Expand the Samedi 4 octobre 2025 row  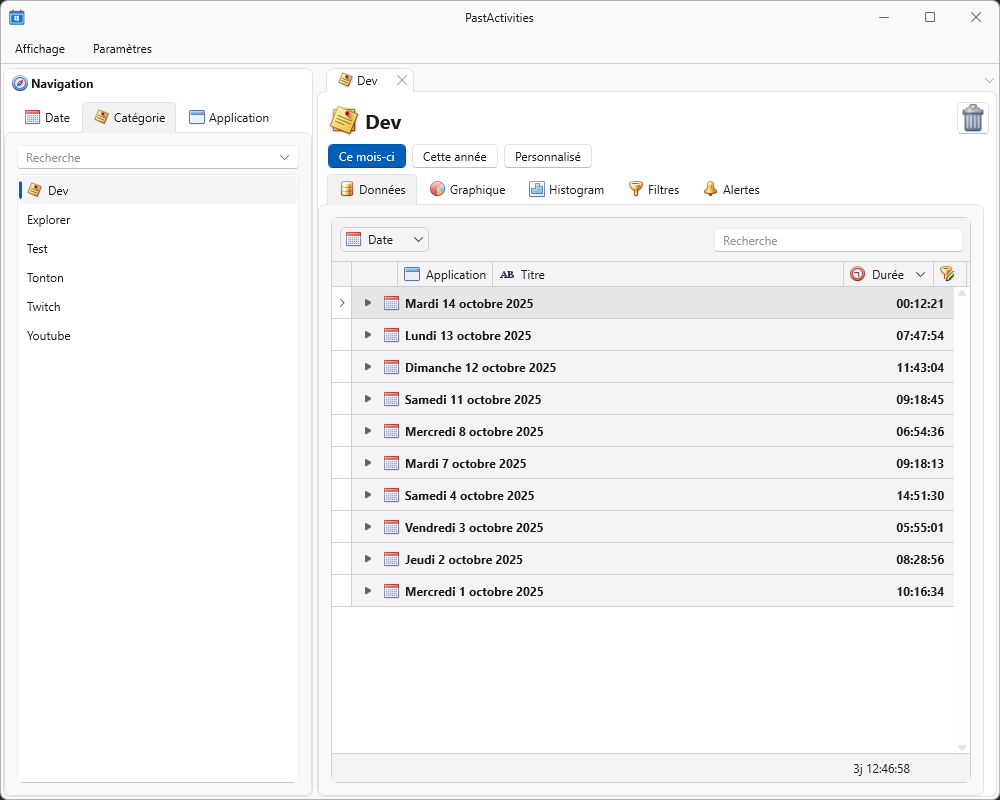368,495
